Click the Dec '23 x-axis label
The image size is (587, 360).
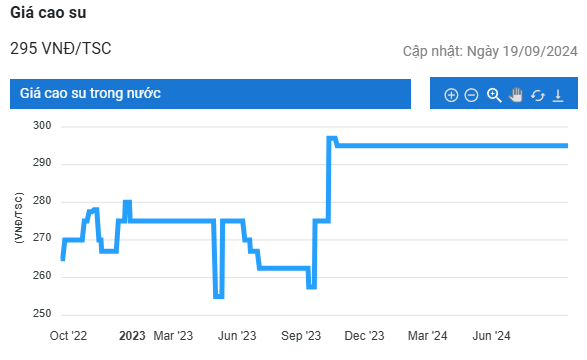[x=364, y=336]
